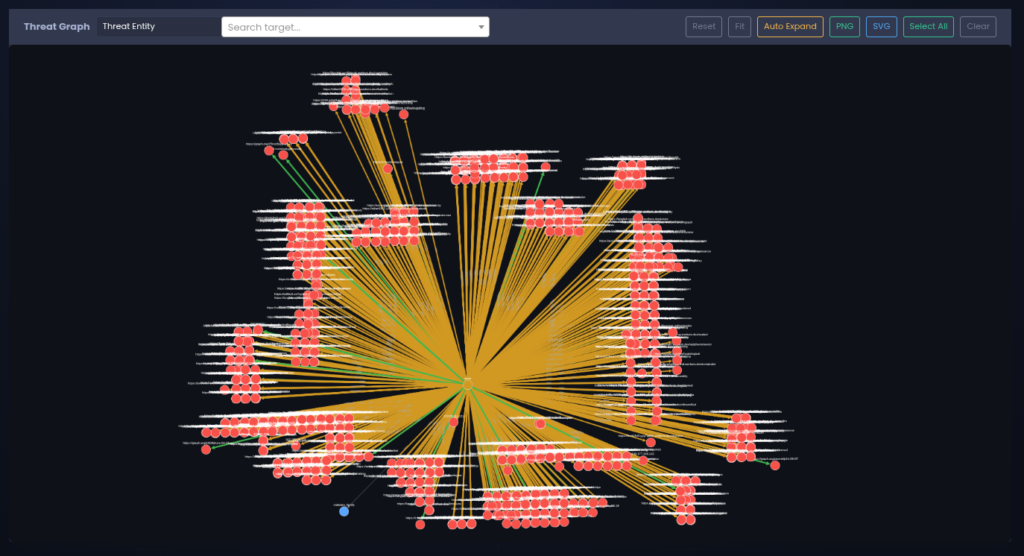Export the graph as SVG

pos(881,27)
